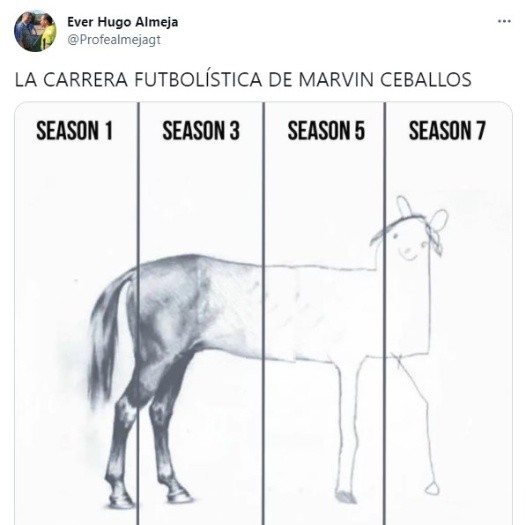This screenshot has height=525, width=526.
Task: Click the realistic rear hoof at bottom left
Action: (x=121, y=501)
